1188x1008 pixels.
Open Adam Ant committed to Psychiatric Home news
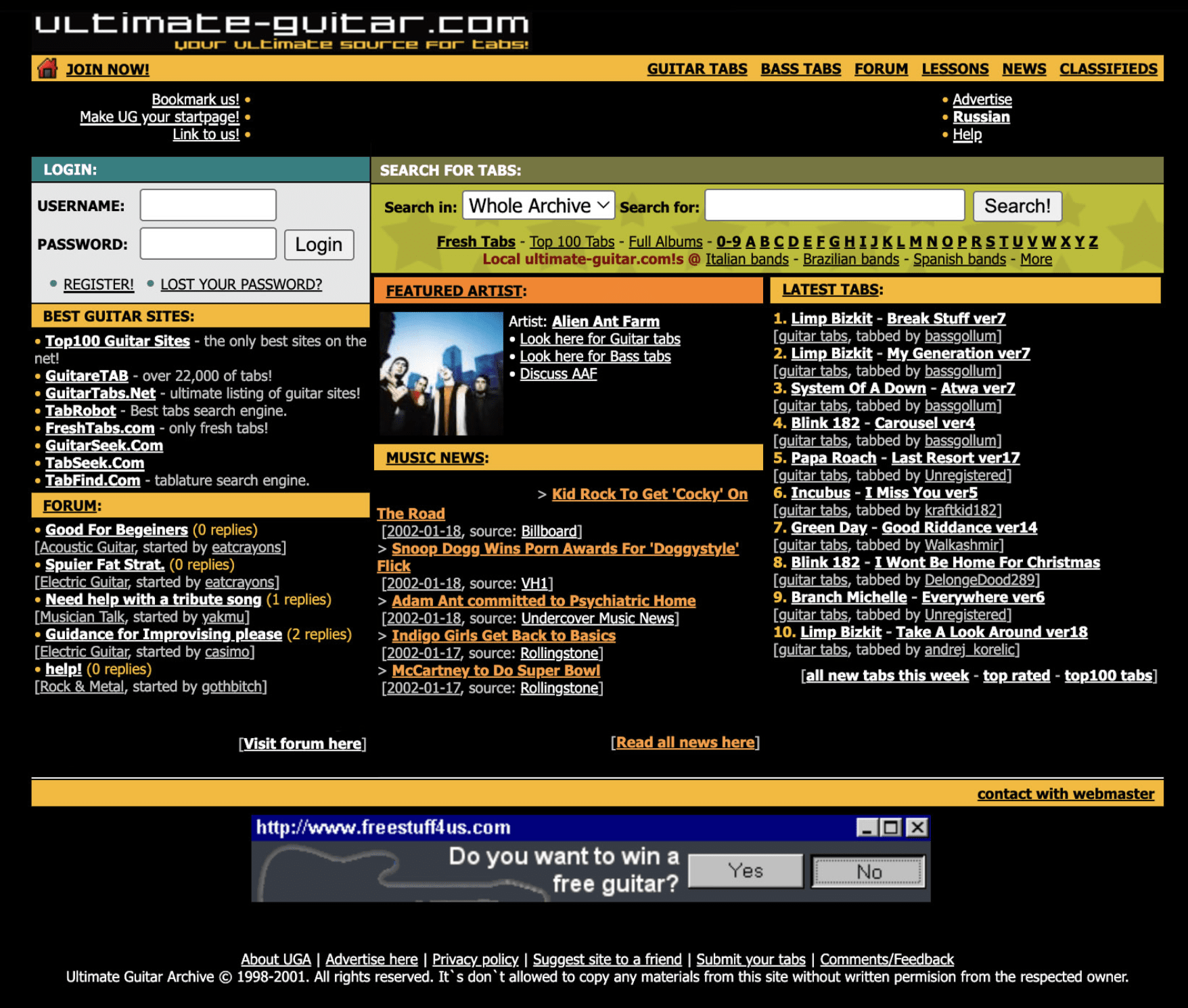tap(544, 601)
